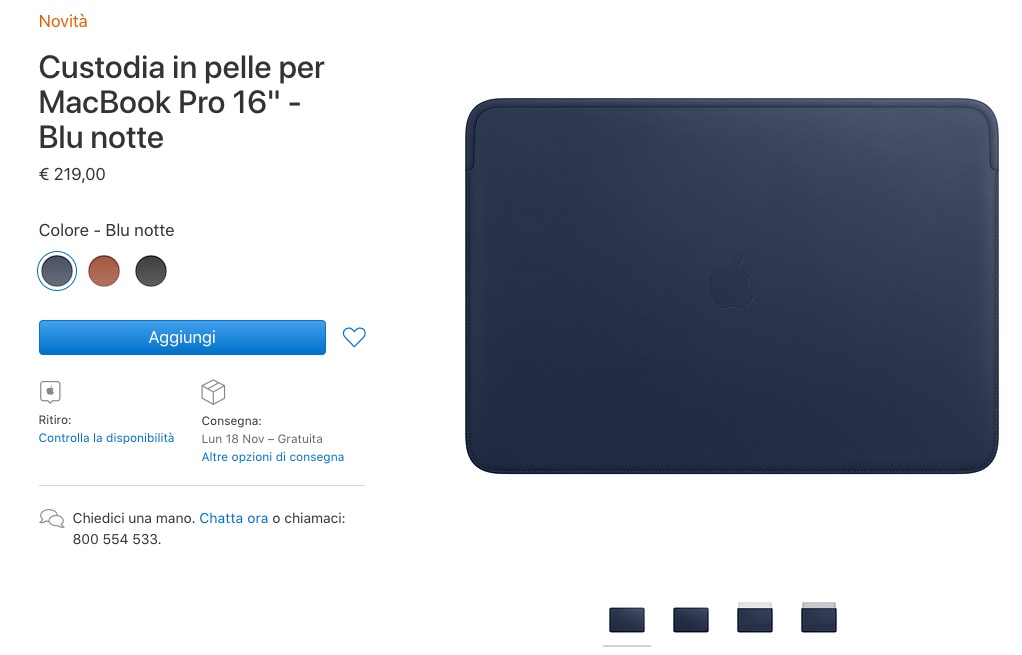Add the case to wishlist with heart icon
The image size is (1022, 655).
point(354,337)
